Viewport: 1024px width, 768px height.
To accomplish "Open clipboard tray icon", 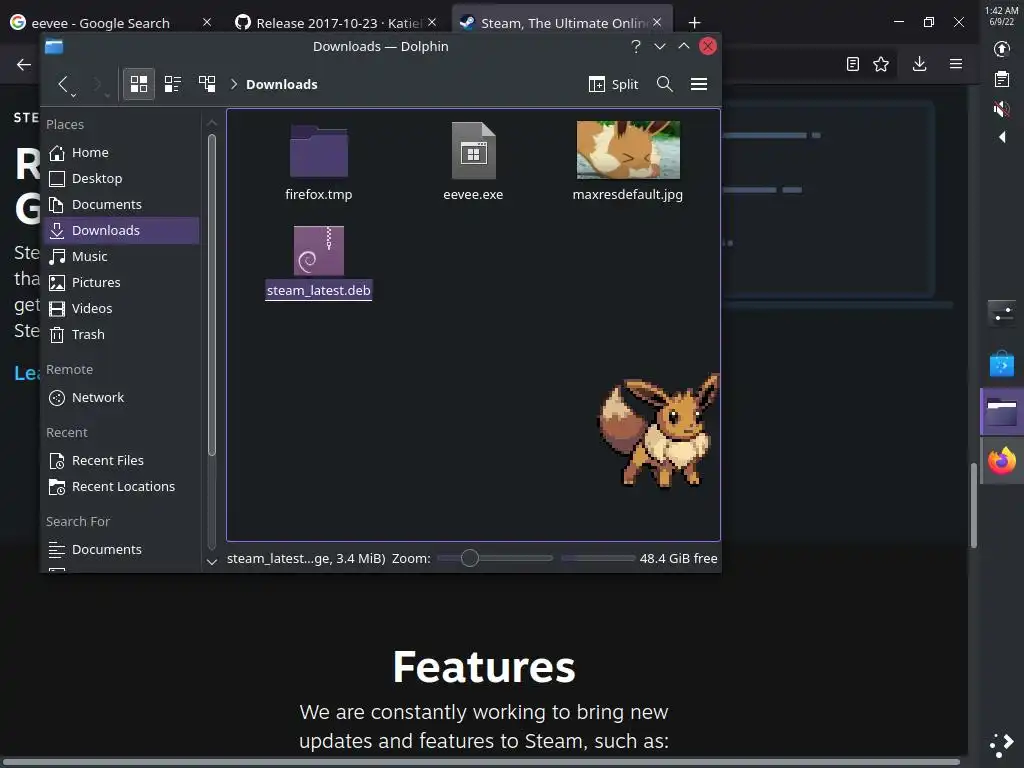I will coord(1002,79).
